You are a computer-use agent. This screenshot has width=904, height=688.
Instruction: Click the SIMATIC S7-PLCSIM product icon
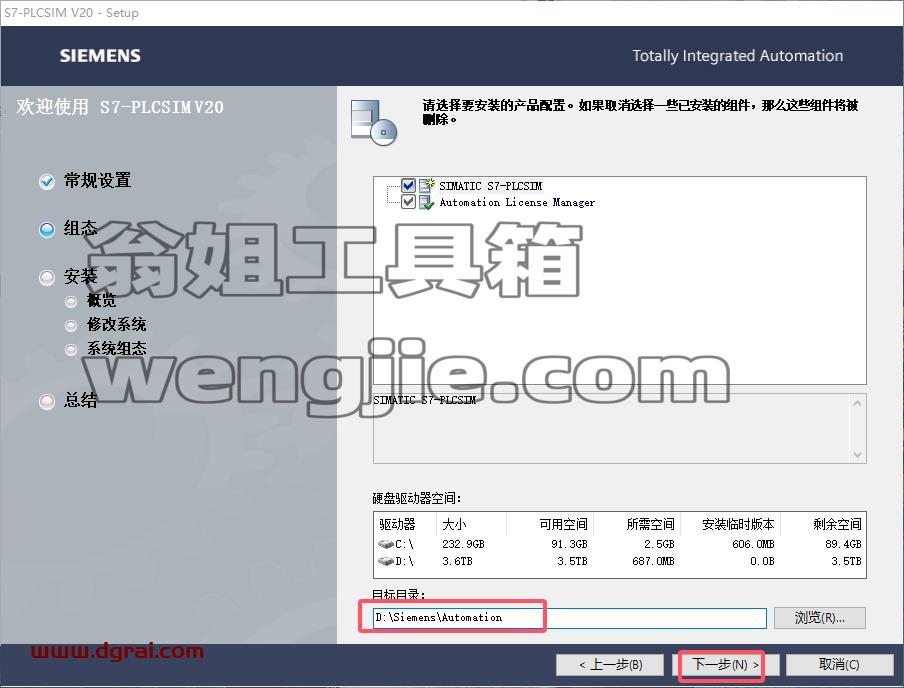point(427,185)
